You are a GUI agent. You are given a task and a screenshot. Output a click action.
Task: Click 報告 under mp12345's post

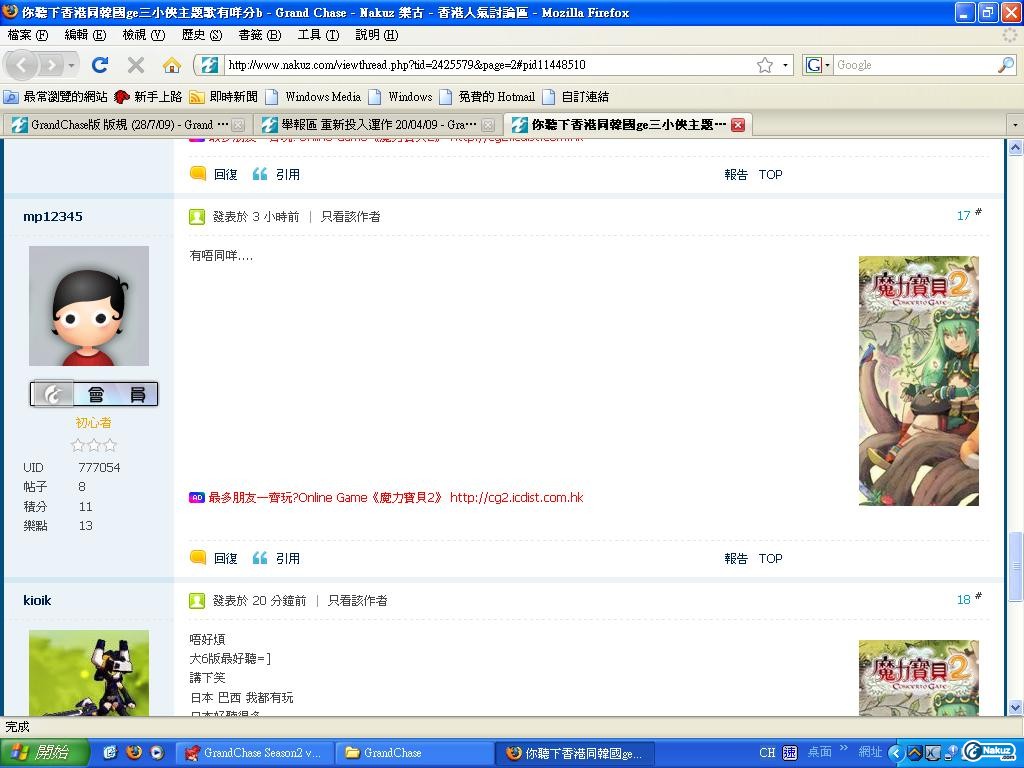tap(736, 559)
